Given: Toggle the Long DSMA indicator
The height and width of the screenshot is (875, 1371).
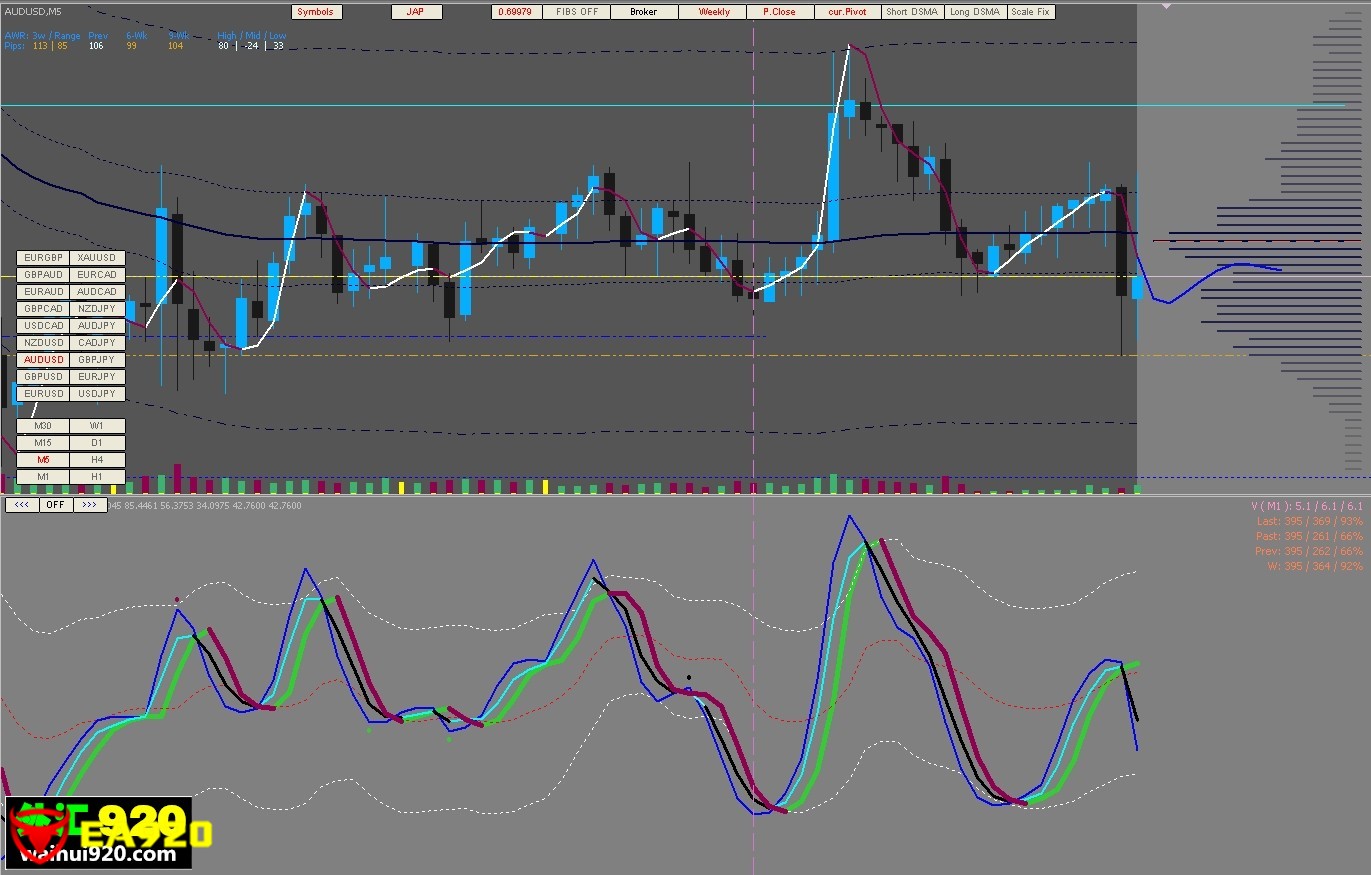Looking at the screenshot, I should click(974, 12).
